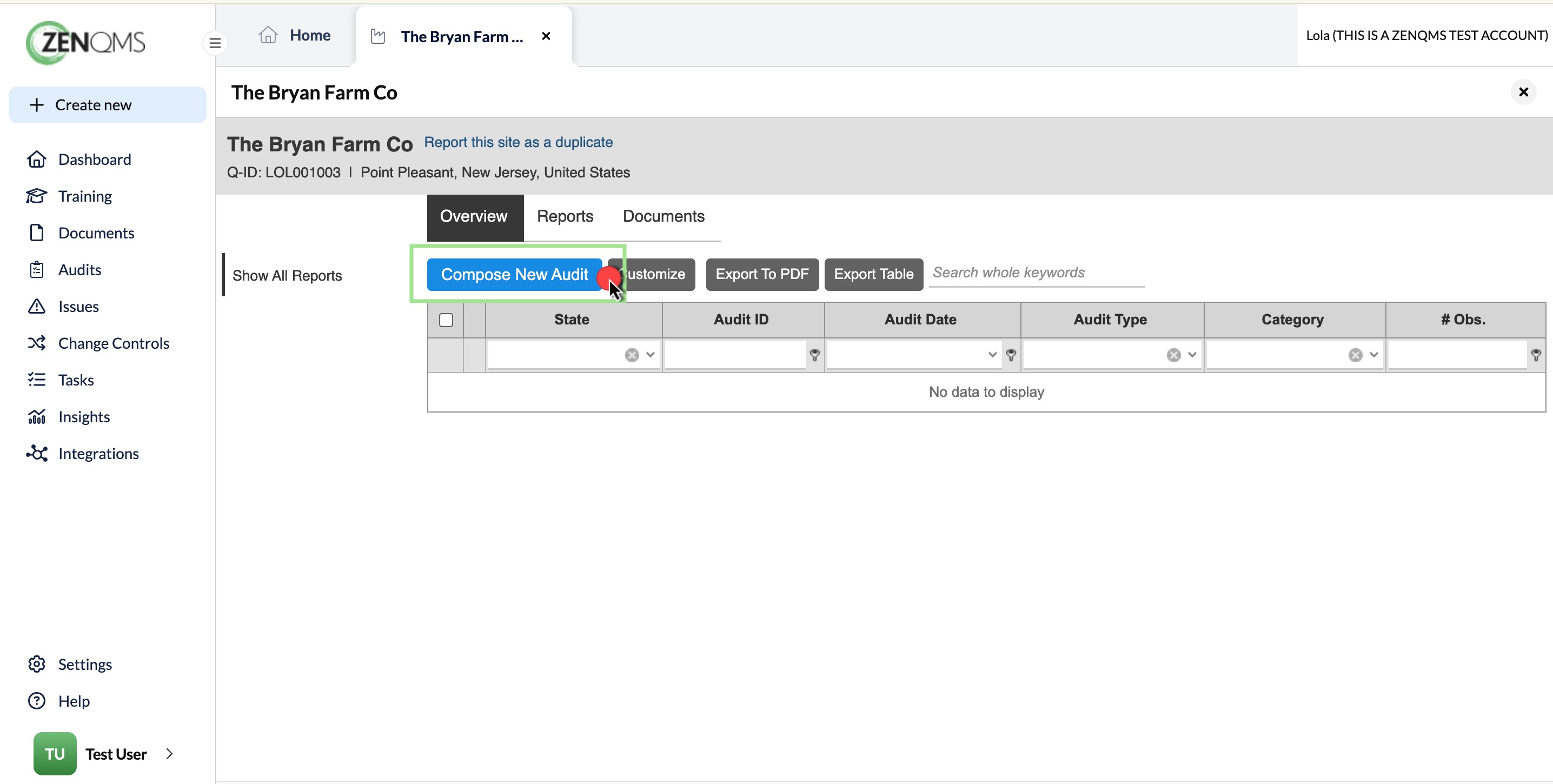Clear the Category column filter
Screen dimensions: 1553x784
1356,355
